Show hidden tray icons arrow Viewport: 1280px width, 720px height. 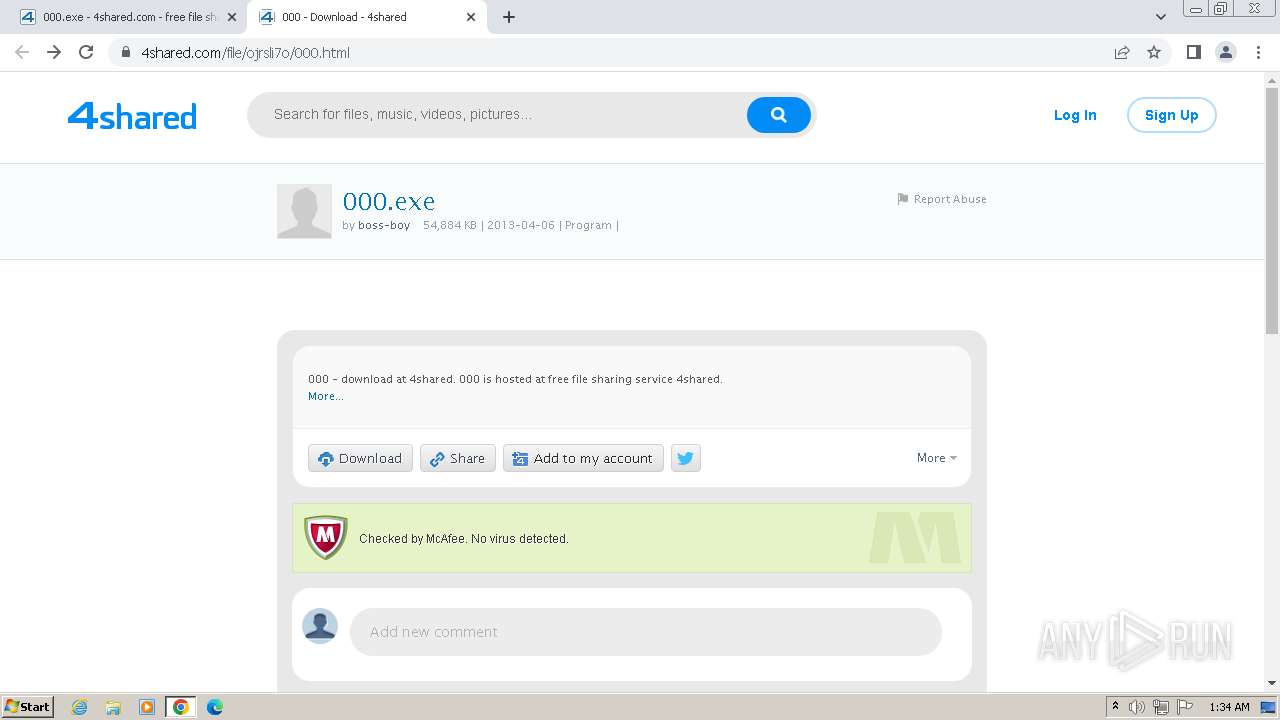(x=1116, y=707)
